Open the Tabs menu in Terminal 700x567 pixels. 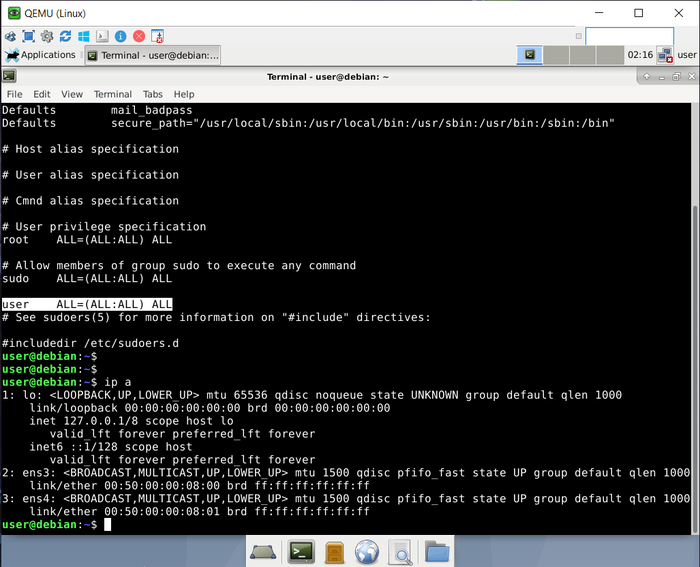pyautogui.click(x=153, y=94)
